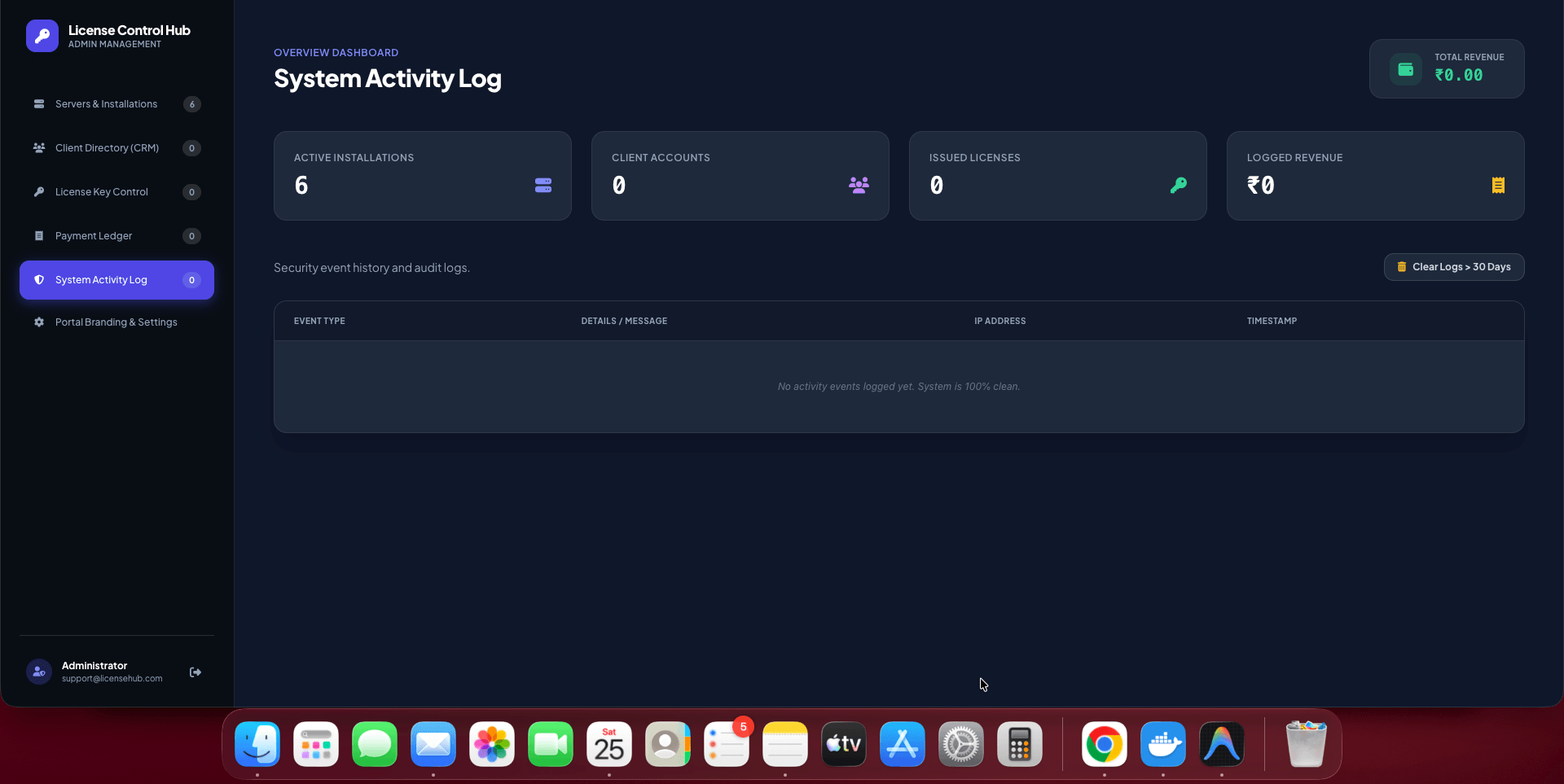Click the License Control Hub key logo
1564x784 pixels.
[42, 36]
